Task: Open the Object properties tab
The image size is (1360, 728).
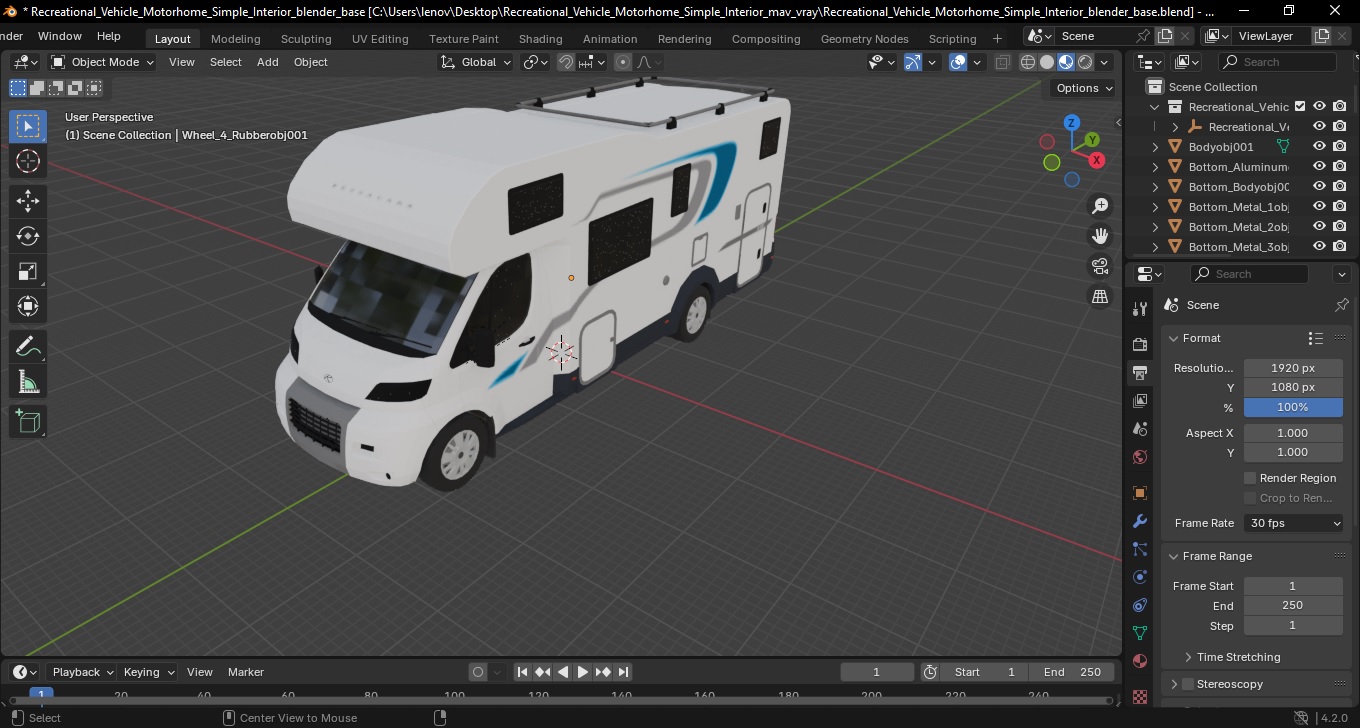Action: tap(1140, 493)
